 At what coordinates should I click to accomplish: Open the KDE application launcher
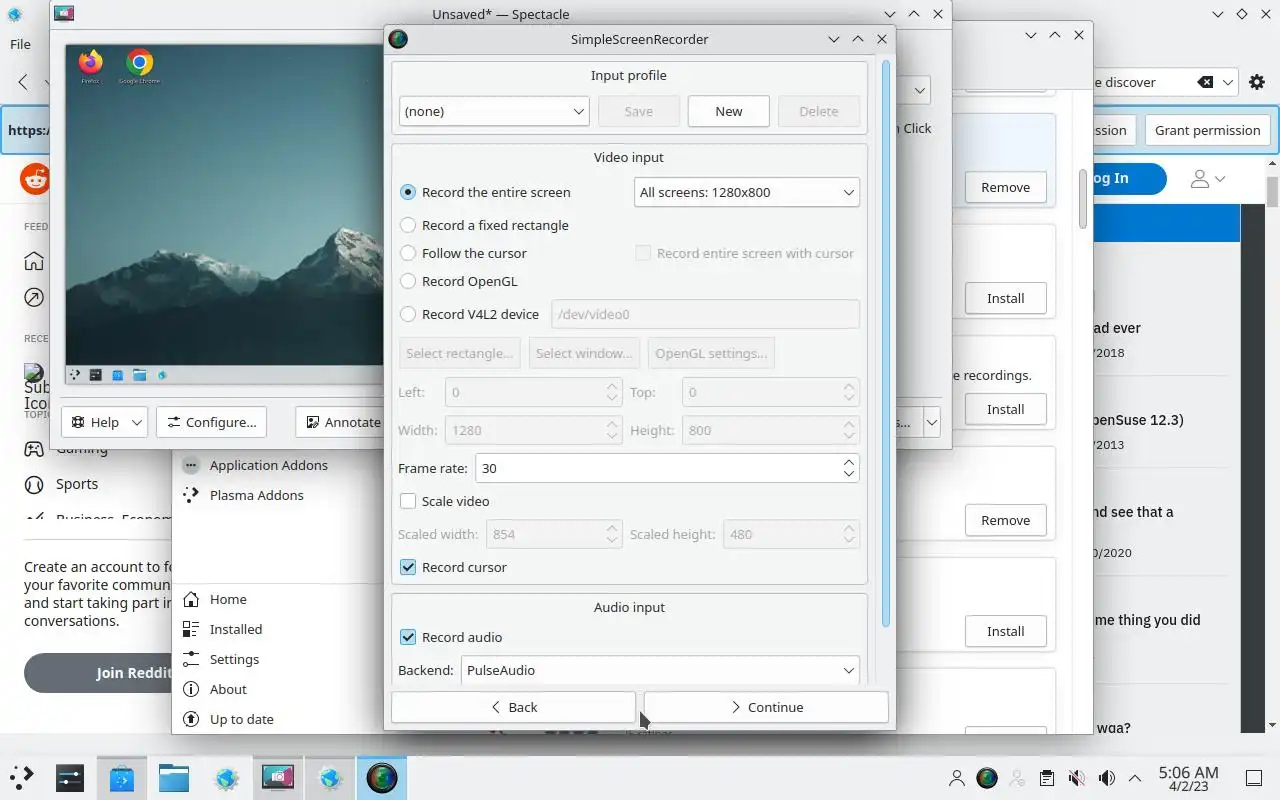coord(22,777)
